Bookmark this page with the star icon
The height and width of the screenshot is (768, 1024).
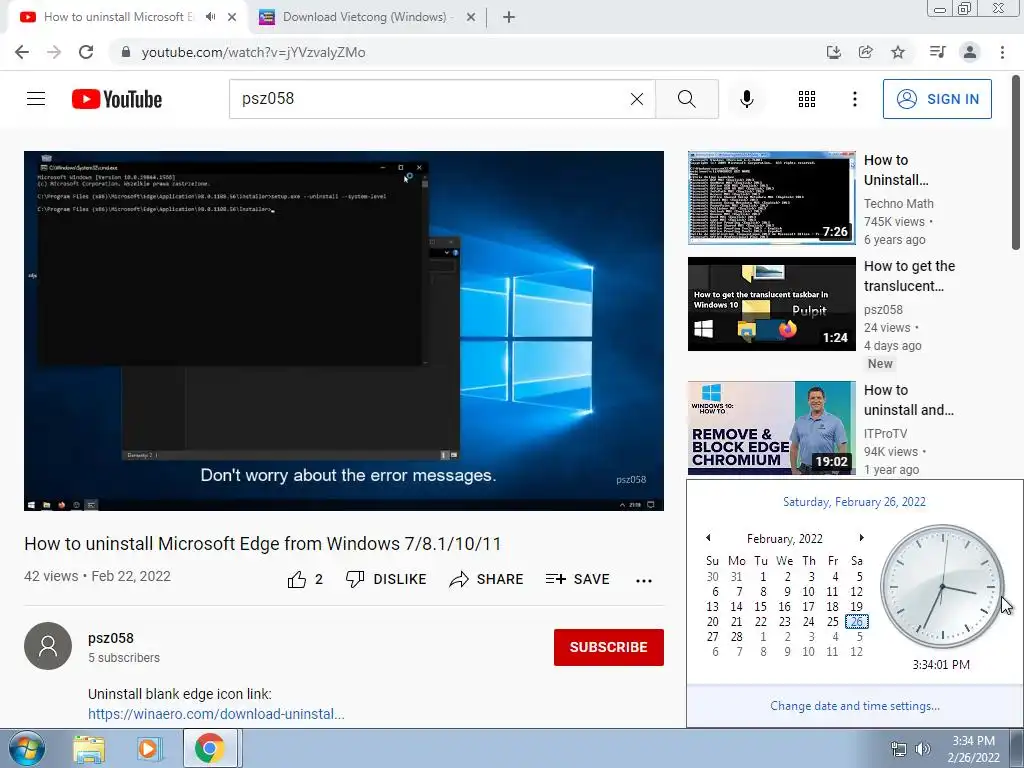click(x=898, y=52)
